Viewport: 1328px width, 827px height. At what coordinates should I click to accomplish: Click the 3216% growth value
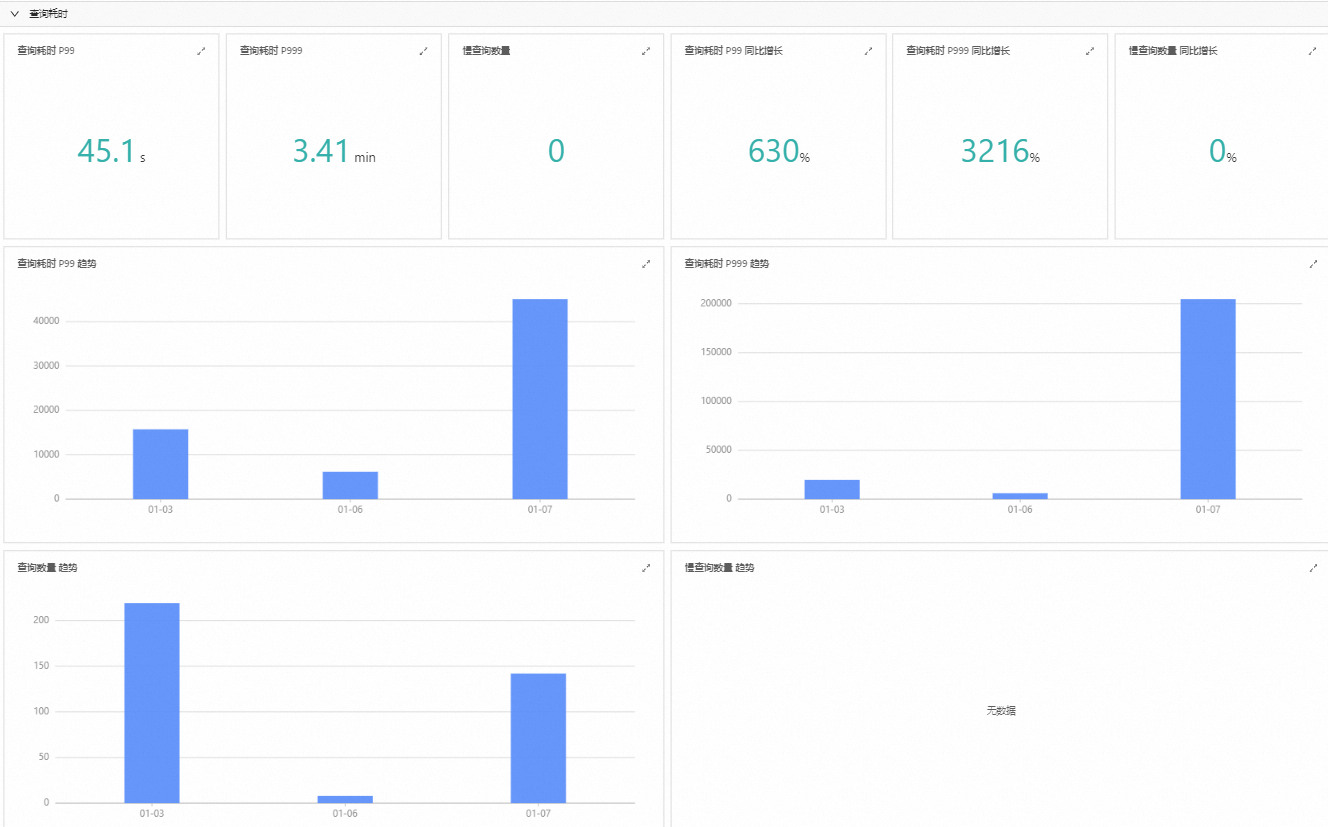1000,151
